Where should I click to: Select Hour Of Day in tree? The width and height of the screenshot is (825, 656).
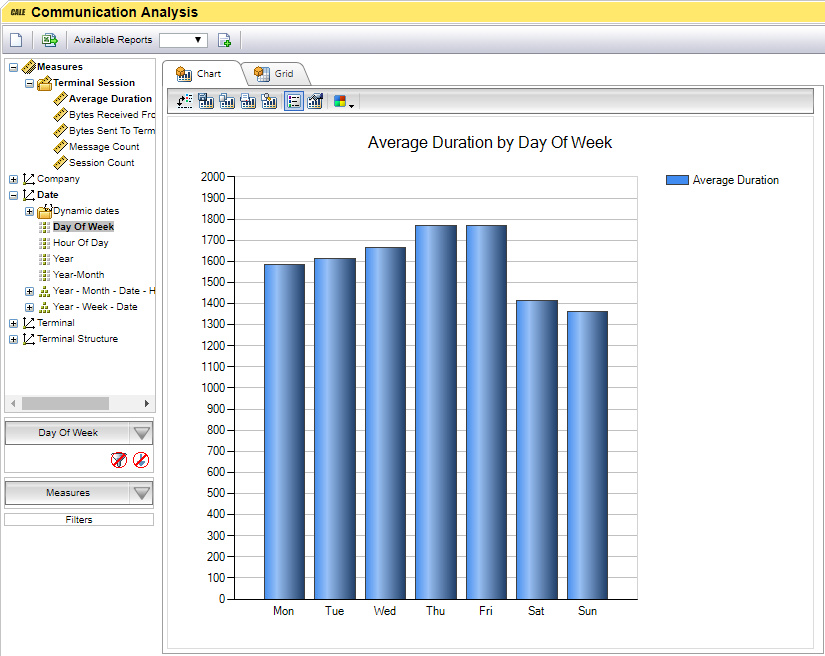[x=81, y=243]
